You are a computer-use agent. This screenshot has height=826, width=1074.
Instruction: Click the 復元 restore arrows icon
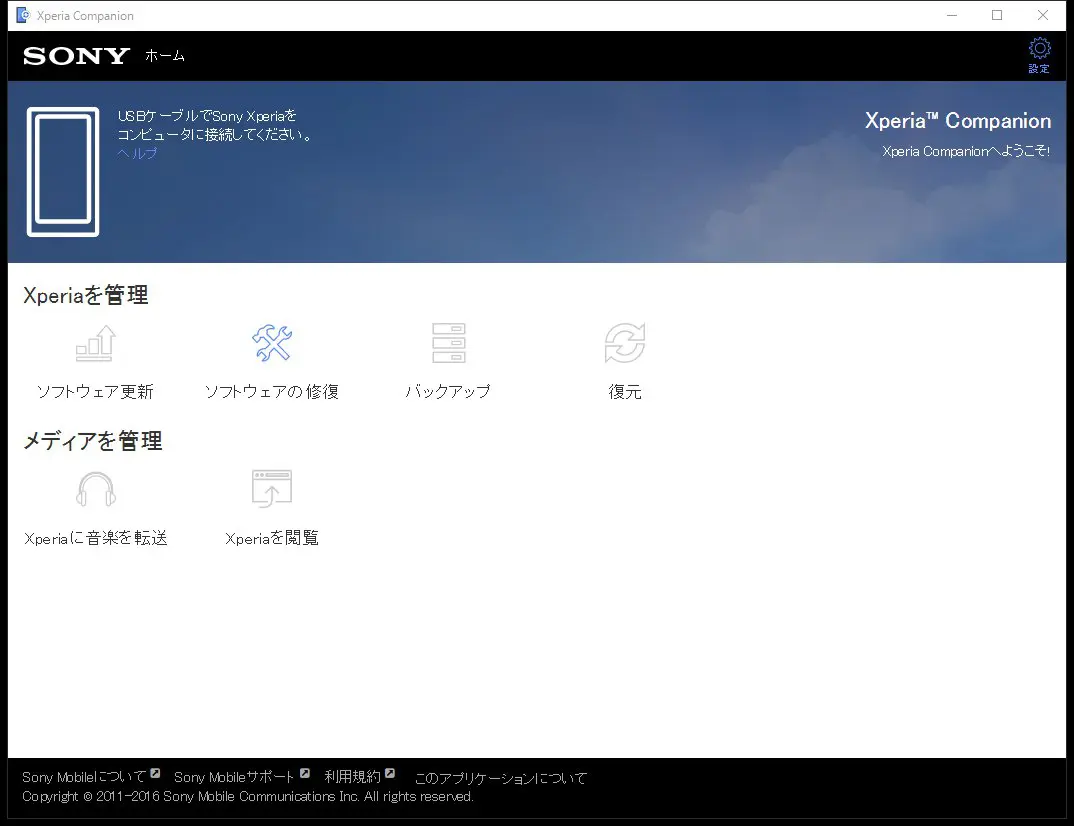coord(625,342)
